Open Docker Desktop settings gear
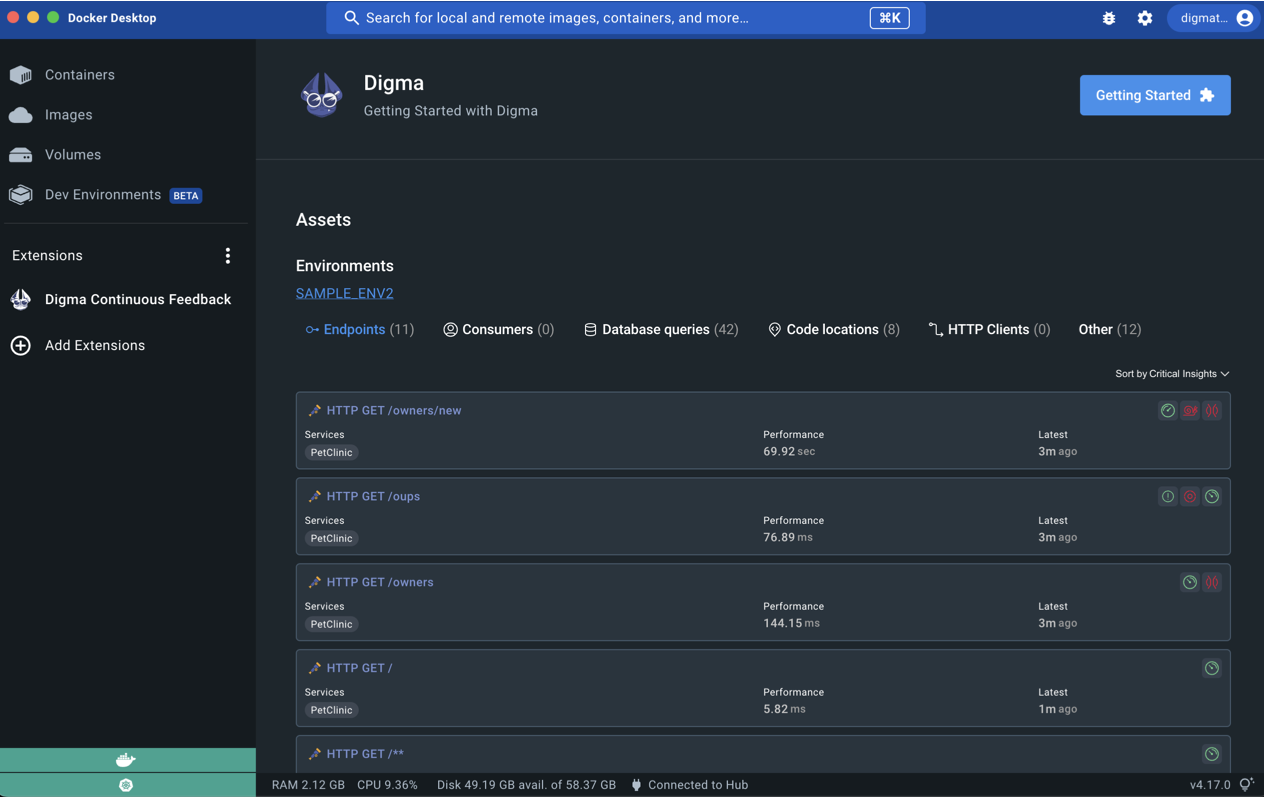Screen dimensions: 1265x797 click(x=1145, y=18)
